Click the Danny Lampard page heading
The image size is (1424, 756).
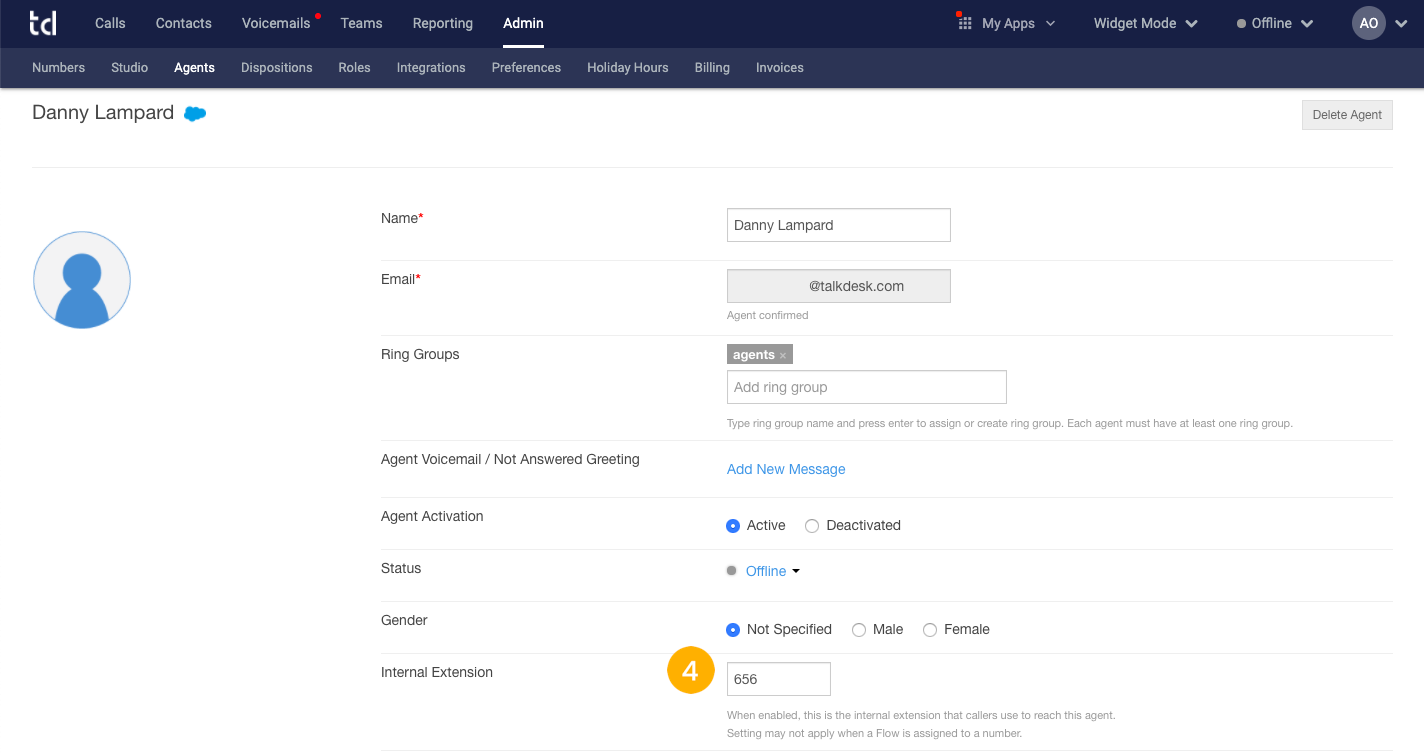click(103, 113)
